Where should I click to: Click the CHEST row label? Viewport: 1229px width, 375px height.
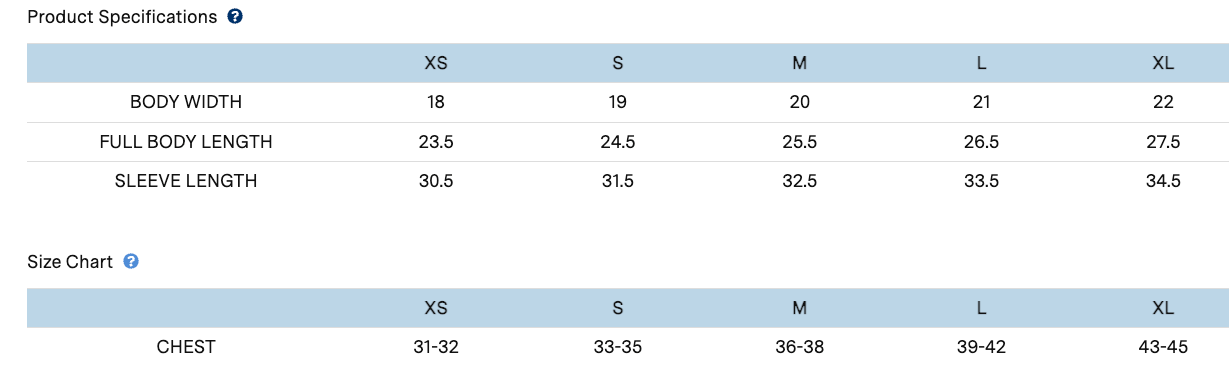[186, 347]
